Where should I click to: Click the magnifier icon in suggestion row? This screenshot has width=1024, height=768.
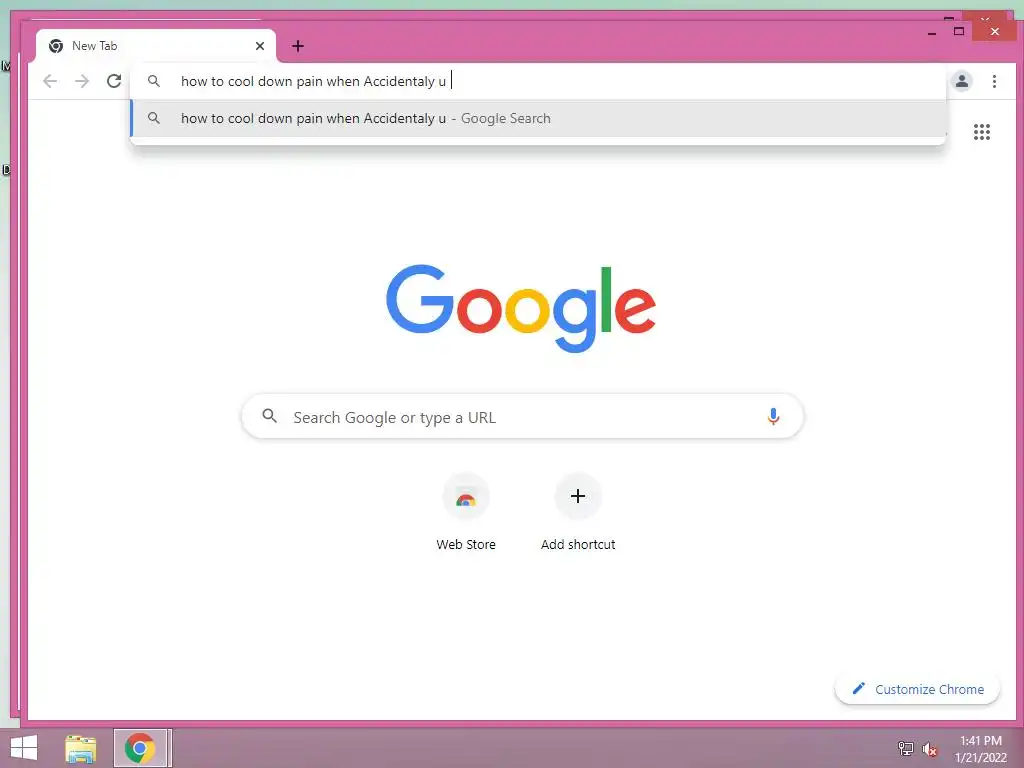coord(153,118)
